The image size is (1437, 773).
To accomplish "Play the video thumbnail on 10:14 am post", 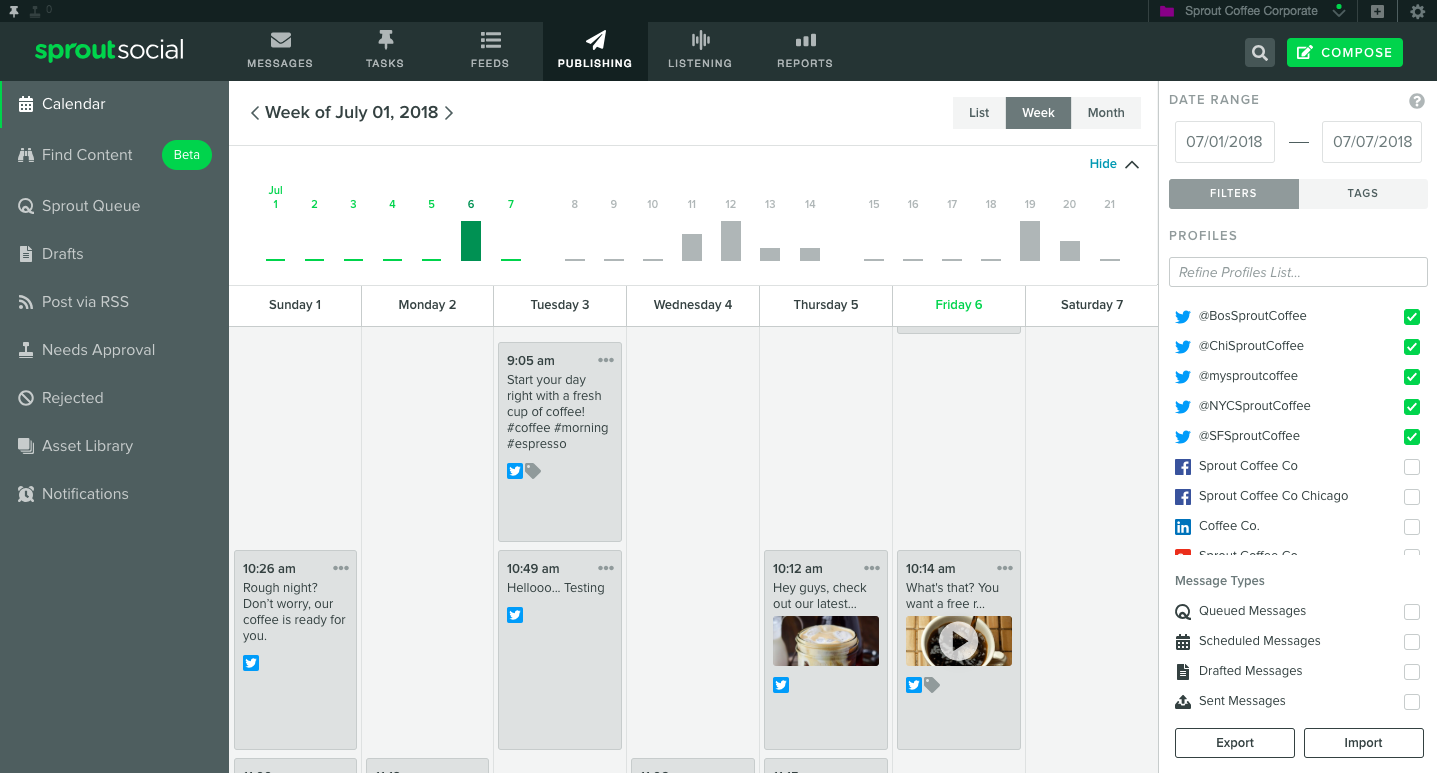I will tap(959, 641).
